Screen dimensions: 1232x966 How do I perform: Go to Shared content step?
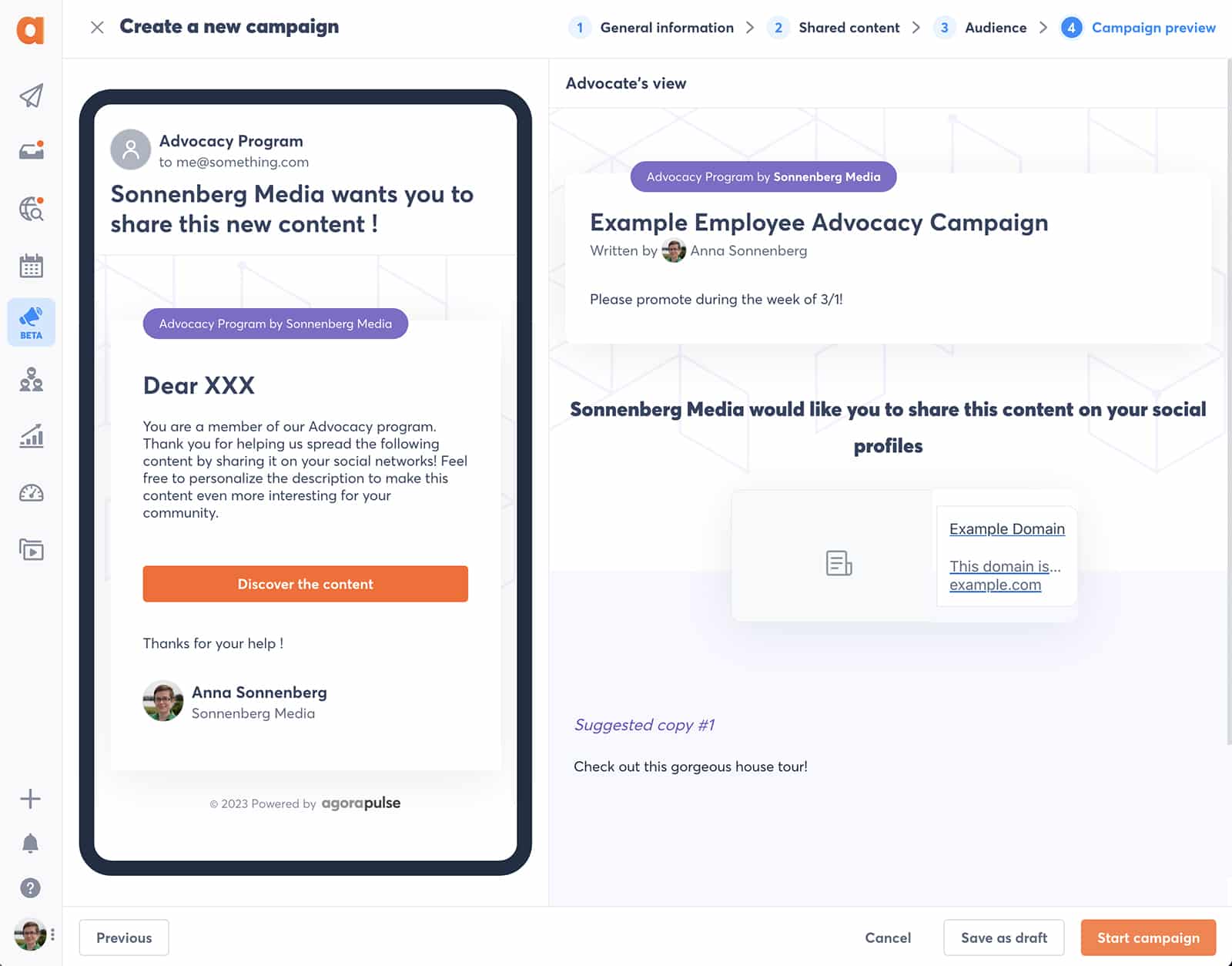click(x=849, y=28)
